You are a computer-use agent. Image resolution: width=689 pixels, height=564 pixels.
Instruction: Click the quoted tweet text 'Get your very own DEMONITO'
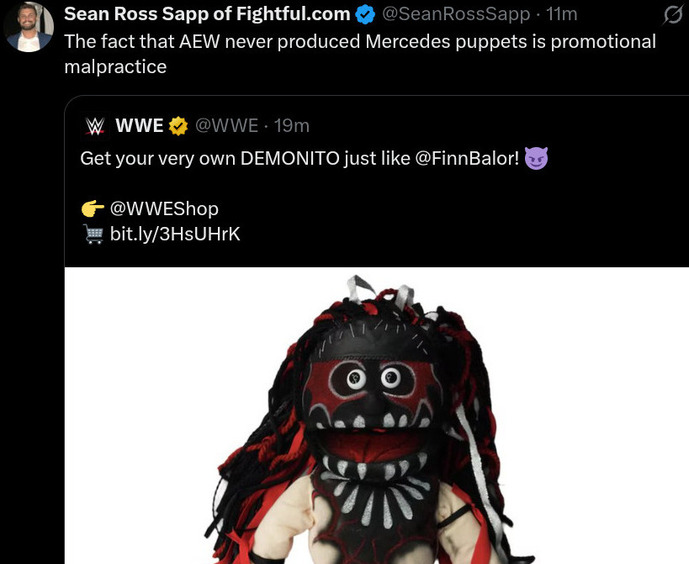tap(210, 159)
